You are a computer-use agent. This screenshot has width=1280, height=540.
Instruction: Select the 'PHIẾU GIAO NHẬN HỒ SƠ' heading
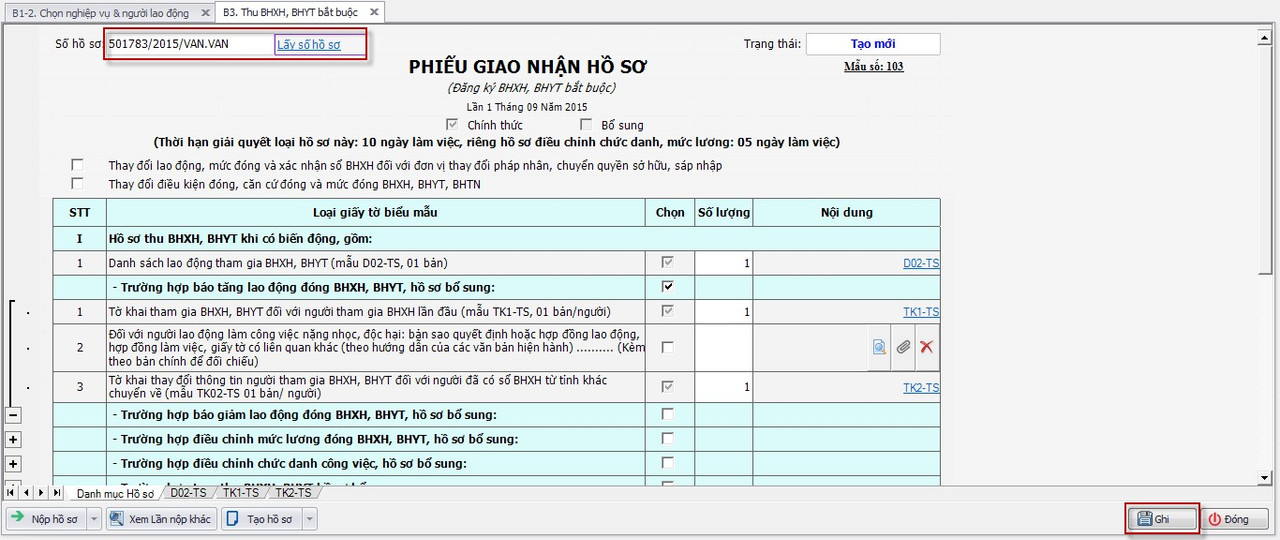(528, 67)
